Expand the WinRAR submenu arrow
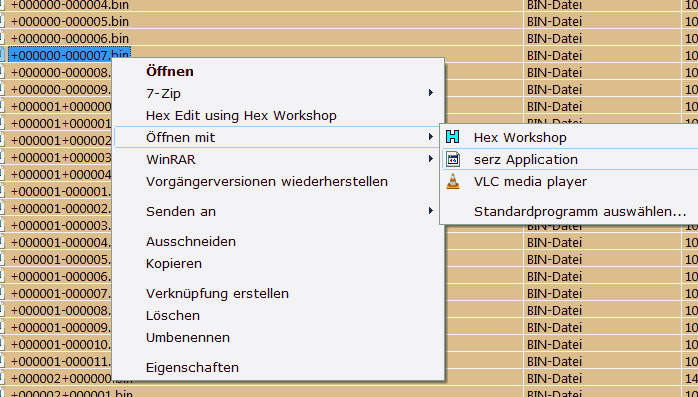The height and width of the screenshot is (397, 698). click(430, 159)
